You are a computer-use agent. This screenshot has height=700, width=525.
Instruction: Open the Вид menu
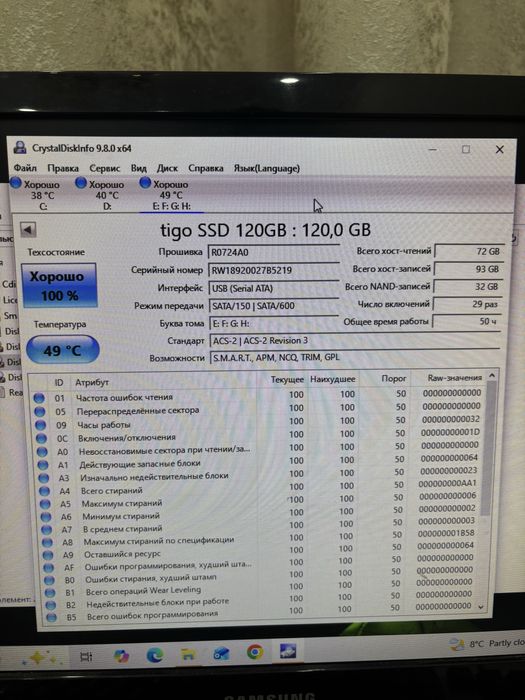coord(138,168)
